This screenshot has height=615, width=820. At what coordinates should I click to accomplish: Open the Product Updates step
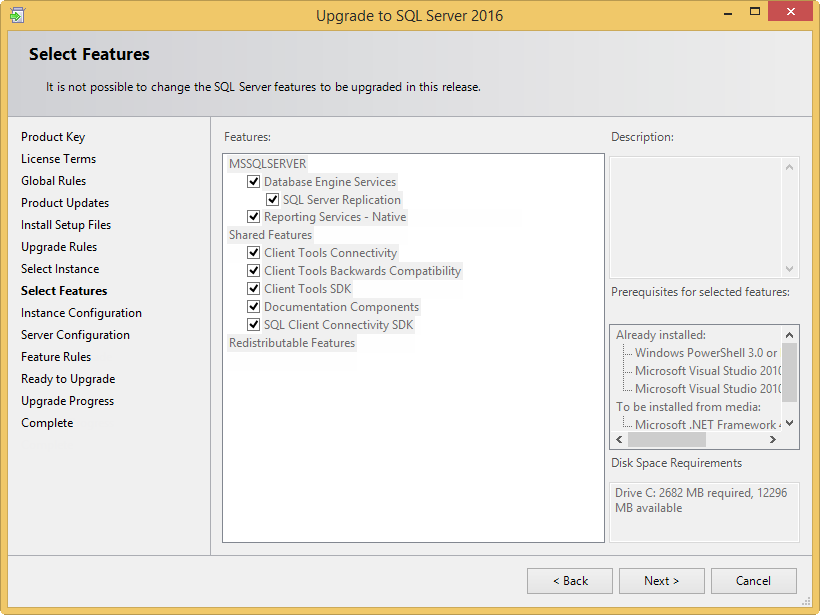[x=65, y=203]
